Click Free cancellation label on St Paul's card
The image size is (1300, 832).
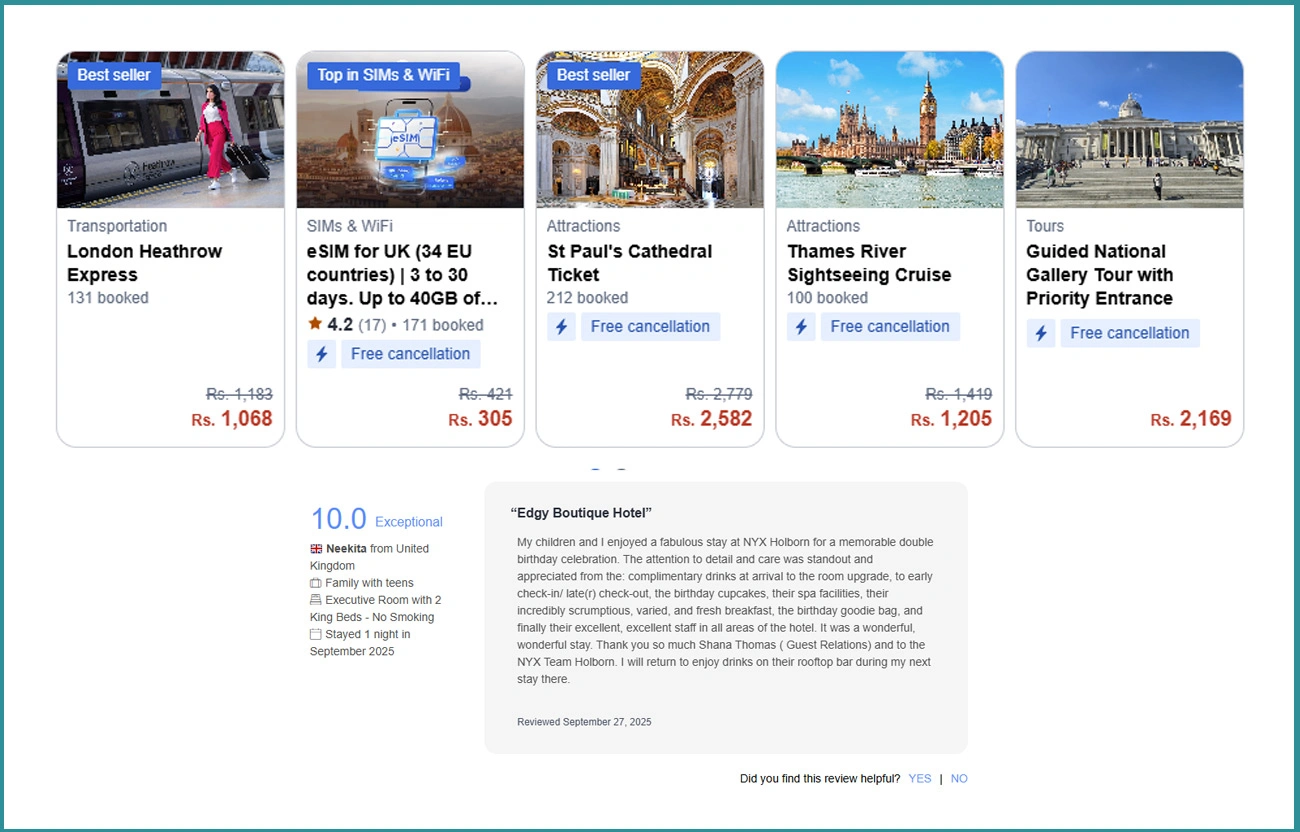[650, 327]
